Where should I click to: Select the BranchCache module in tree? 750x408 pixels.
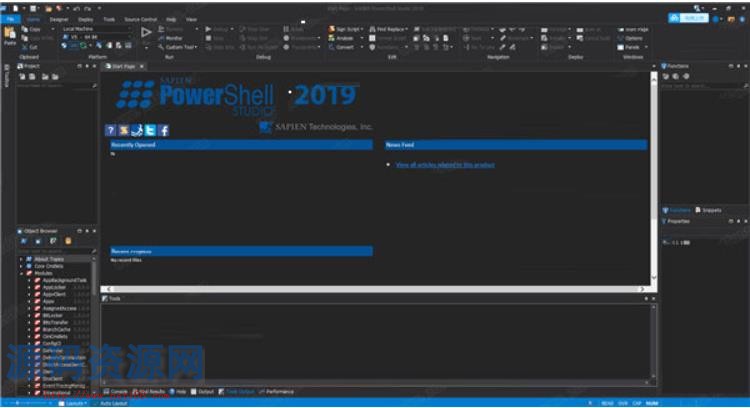tap(56, 330)
